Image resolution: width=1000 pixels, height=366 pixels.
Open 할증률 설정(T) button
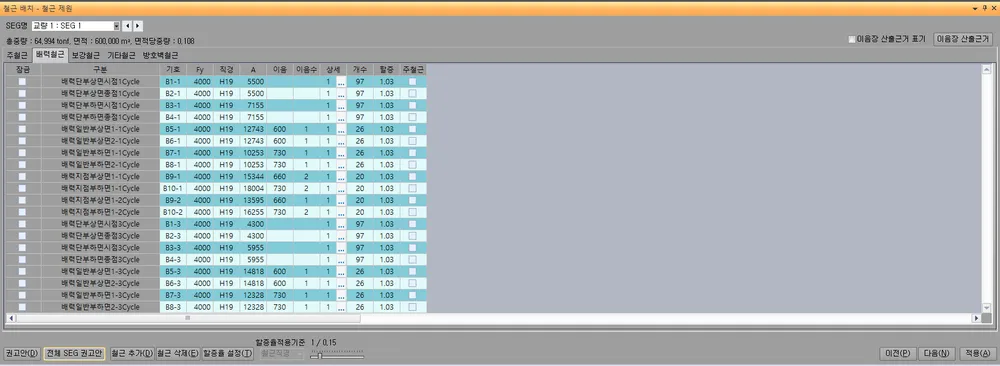point(228,354)
